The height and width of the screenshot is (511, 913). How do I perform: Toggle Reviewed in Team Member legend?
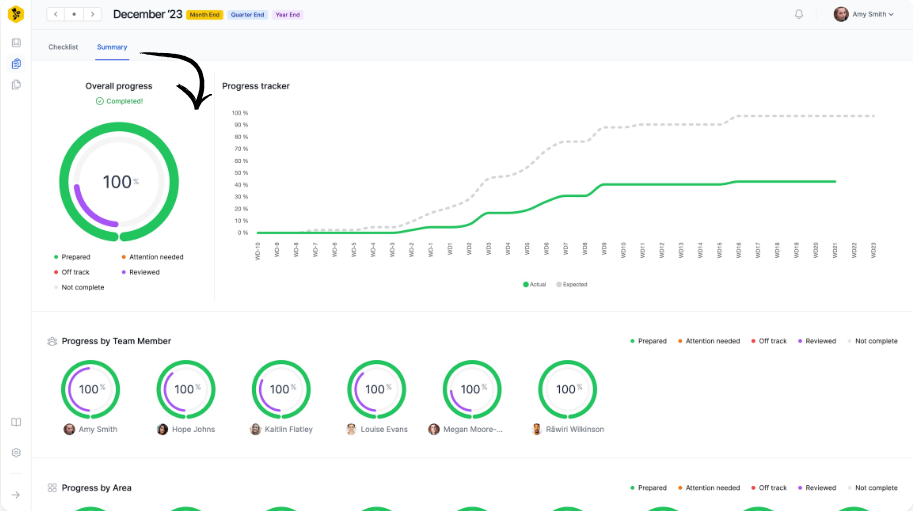pyautogui.click(x=817, y=341)
